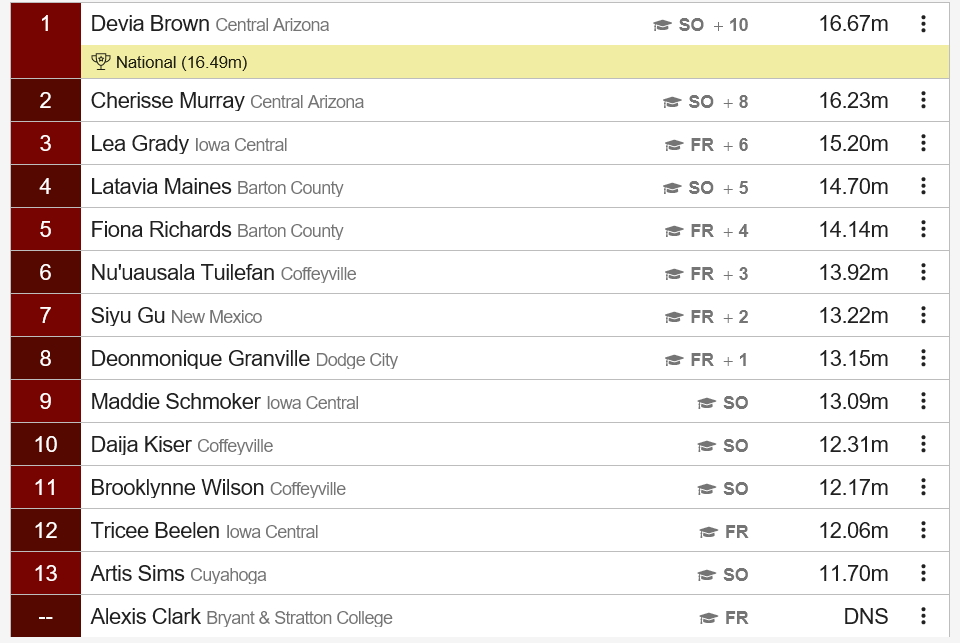Open the kebab menu for Tricee Beelen
Screen dimensions: 960x643
(922, 530)
